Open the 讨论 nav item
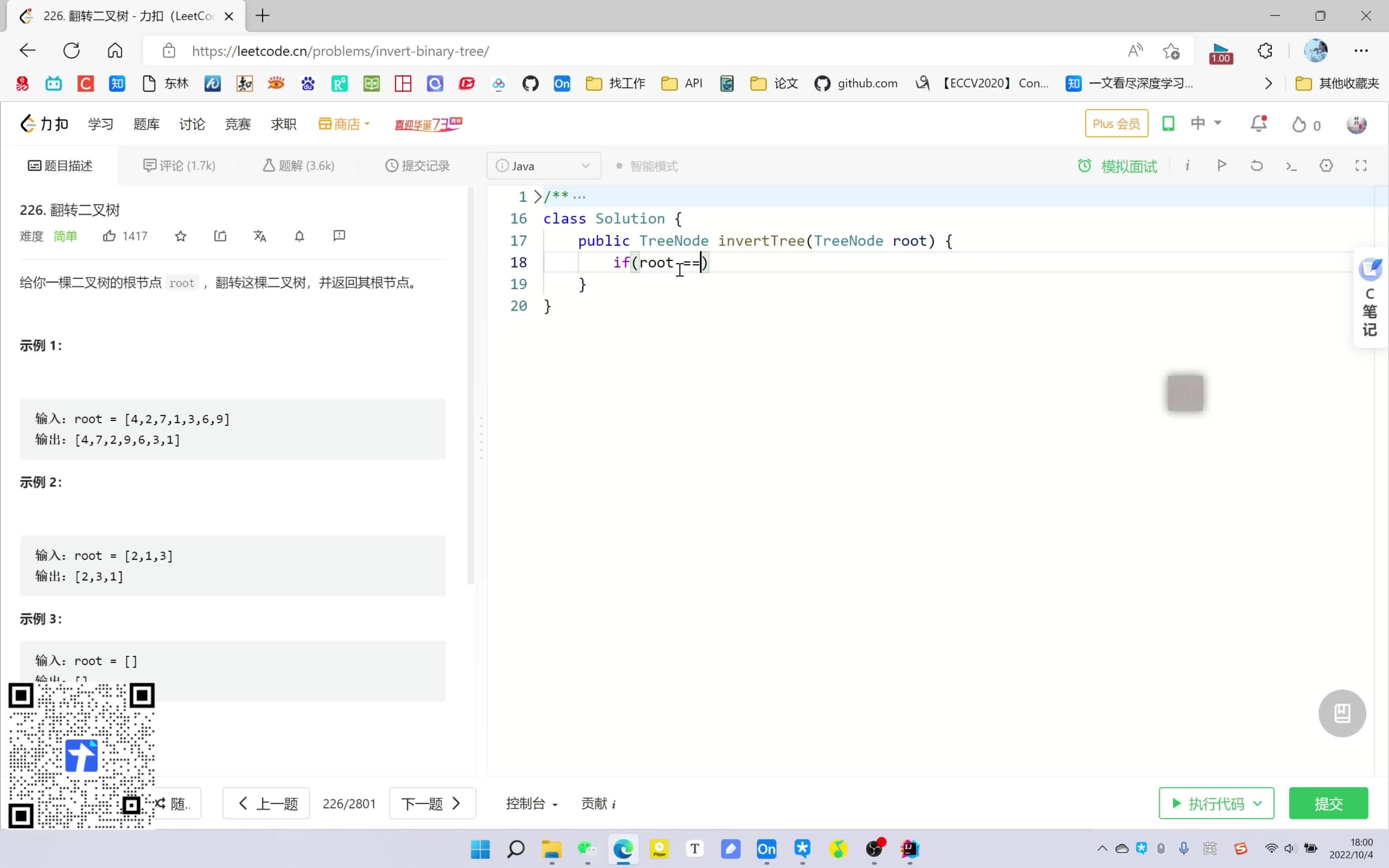This screenshot has width=1389, height=868. pos(192,124)
